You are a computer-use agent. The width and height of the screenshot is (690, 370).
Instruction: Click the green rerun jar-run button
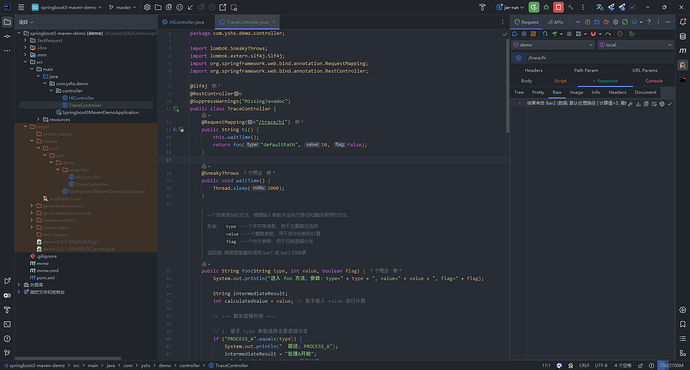tap(534, 7)
